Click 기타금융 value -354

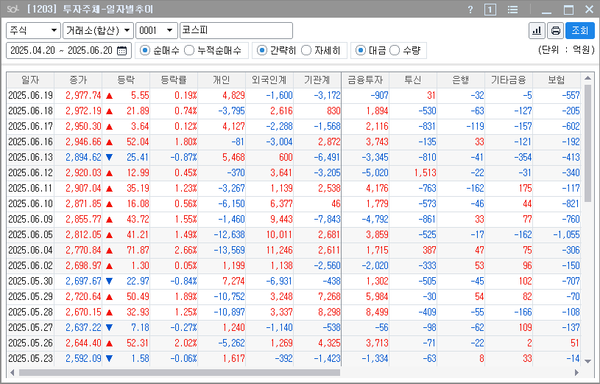523,158
